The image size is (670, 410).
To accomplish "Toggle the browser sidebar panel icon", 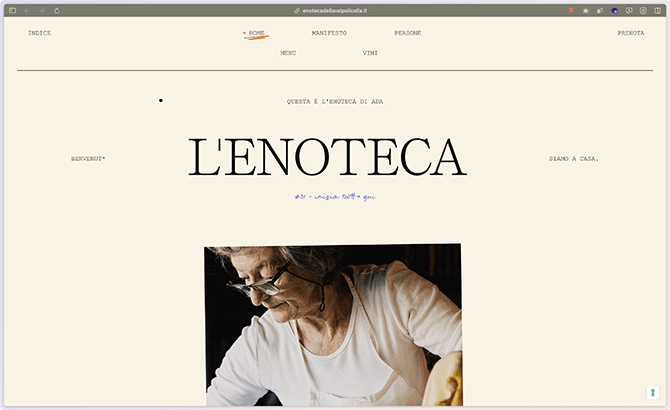I will tap(12, 11).
